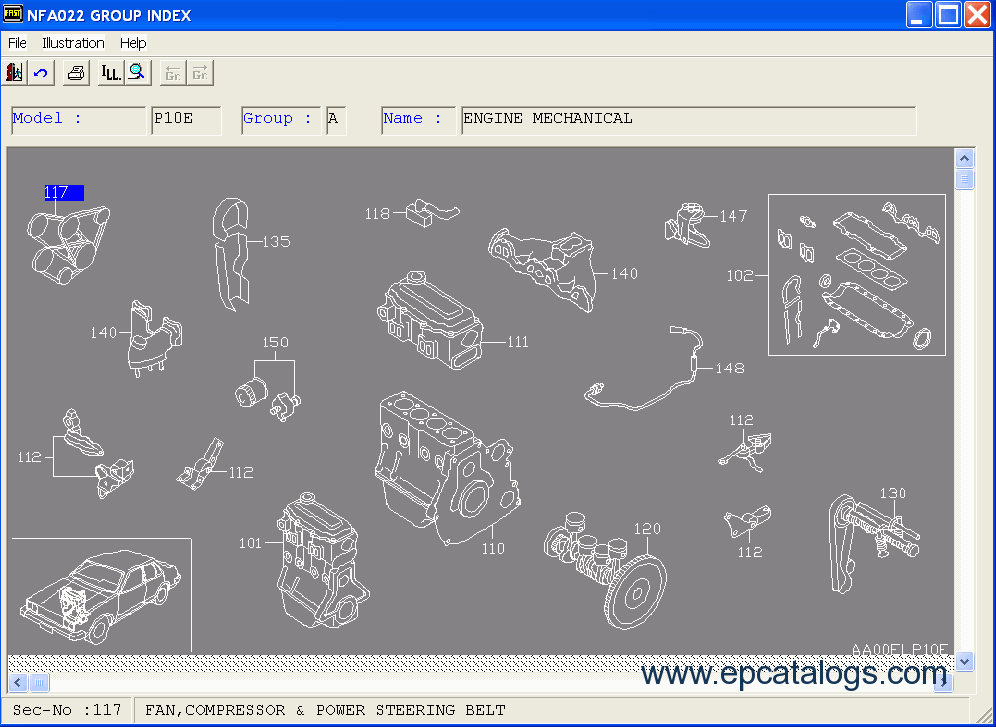Click the blue undo arrow icon
The height and width of the screenshot is (727, 996).
(41, 73)
